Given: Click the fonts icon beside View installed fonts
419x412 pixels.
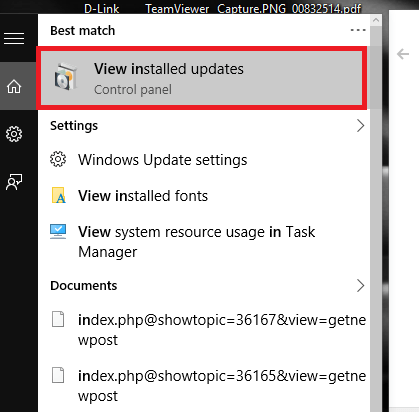Looking at the screenshot, I should coord(58,195).
